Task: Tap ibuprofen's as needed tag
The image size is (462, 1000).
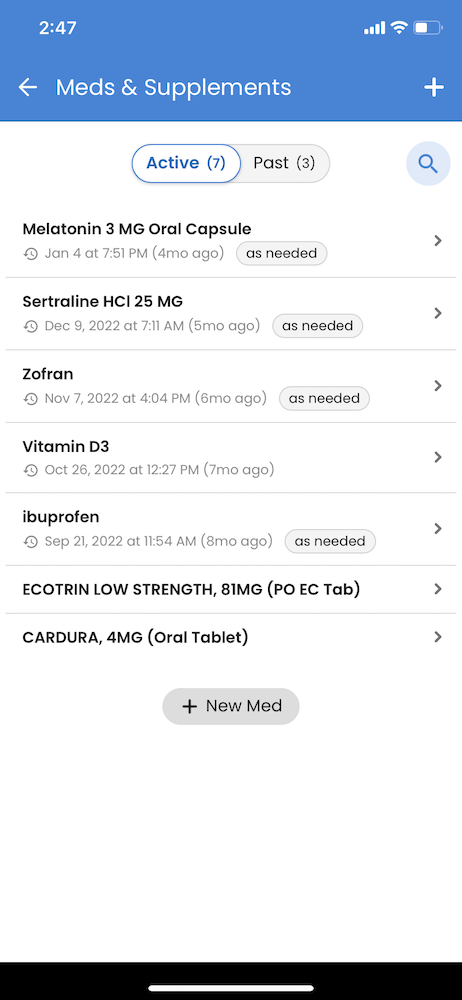Action: (330, 541)
